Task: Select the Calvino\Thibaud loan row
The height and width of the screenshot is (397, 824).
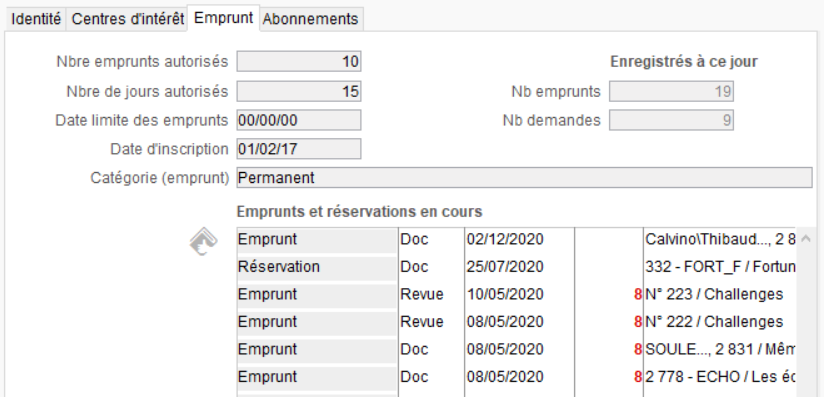Action: (517, 239)
